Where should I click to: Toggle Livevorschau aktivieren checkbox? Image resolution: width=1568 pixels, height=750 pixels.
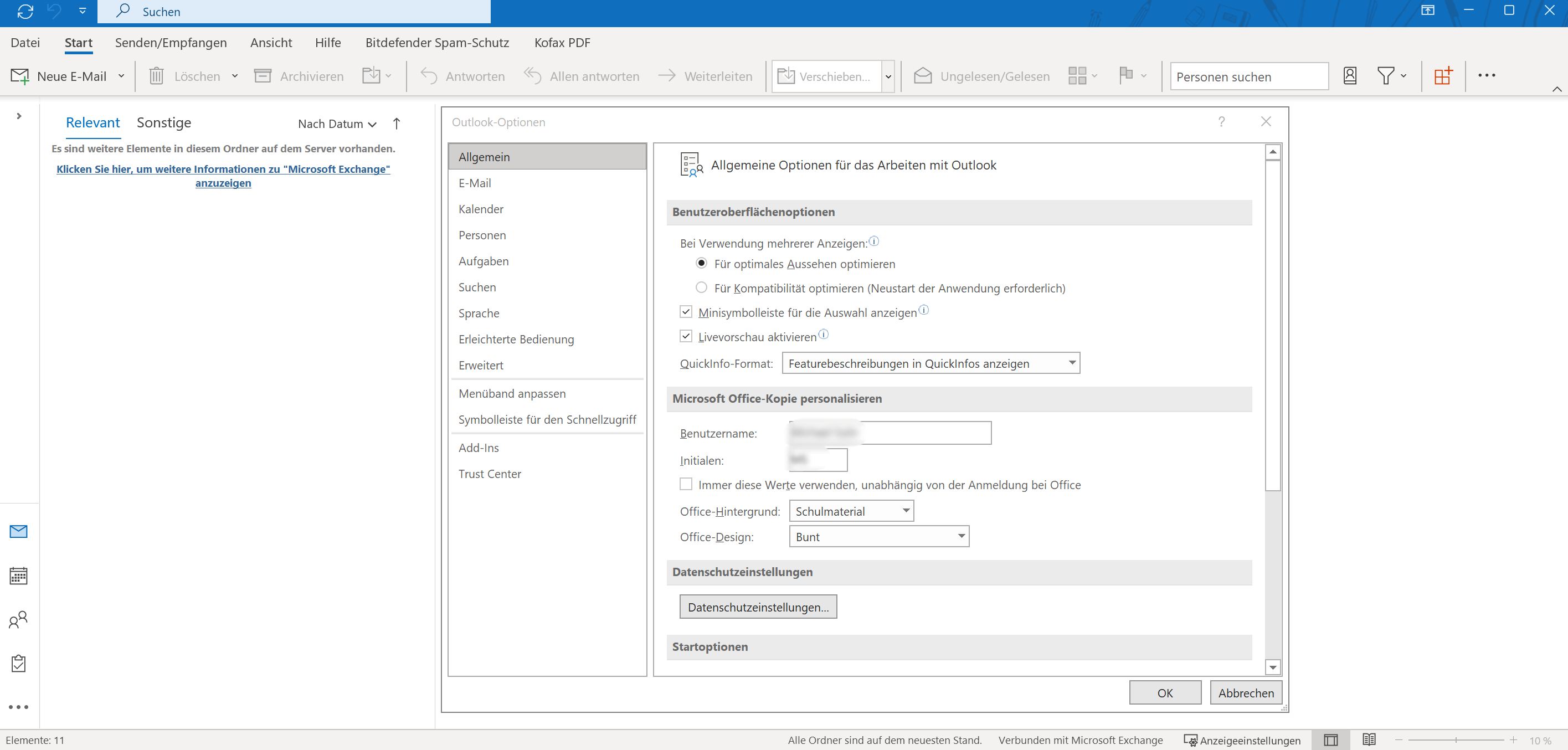686,336
